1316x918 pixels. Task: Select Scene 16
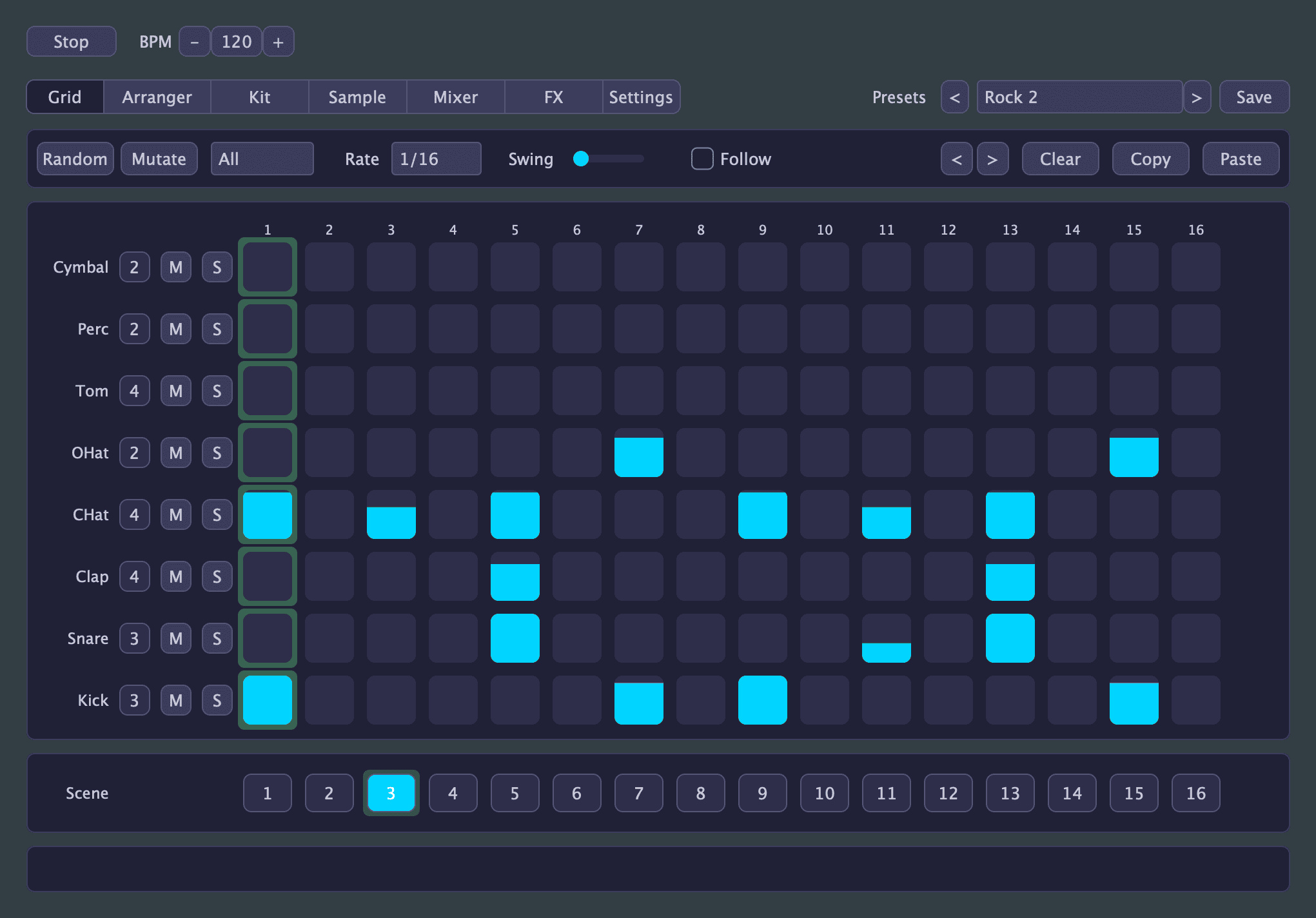(x=1196, y=793)
